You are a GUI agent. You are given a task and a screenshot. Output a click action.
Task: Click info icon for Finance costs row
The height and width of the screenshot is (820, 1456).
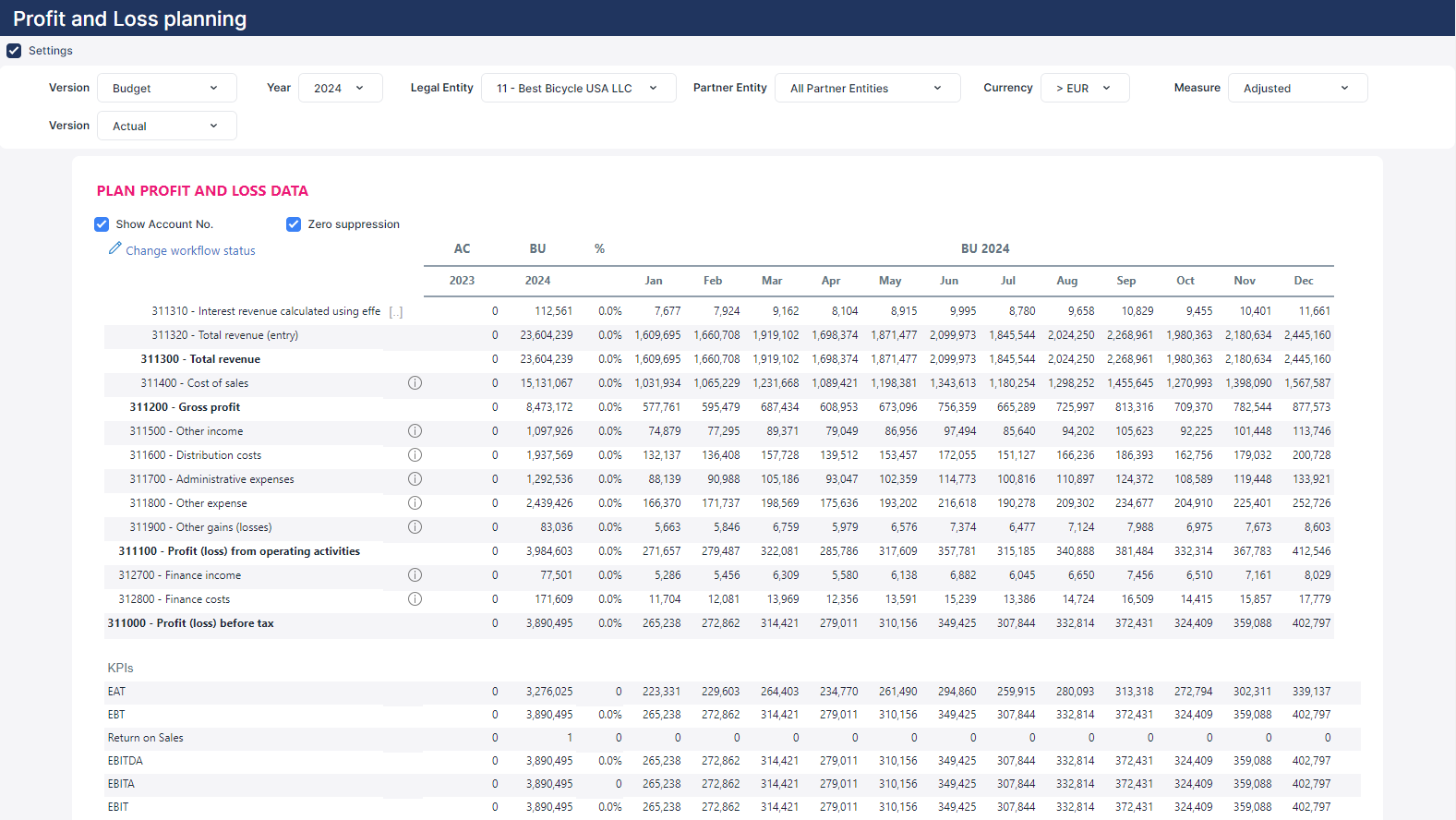point(415,599)
